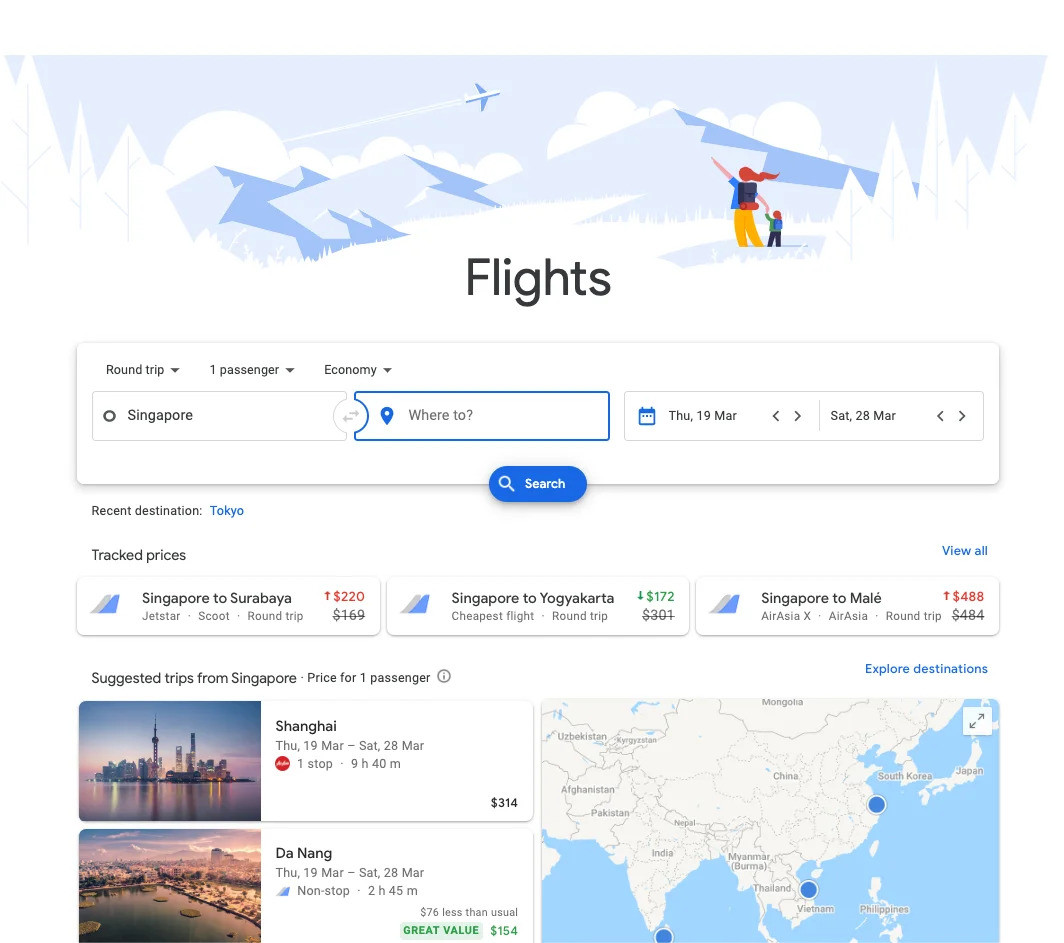The width and height of the screenshot is (1064, 943).
Task: Click the blue Search button
Action: [x=537, y=484]
